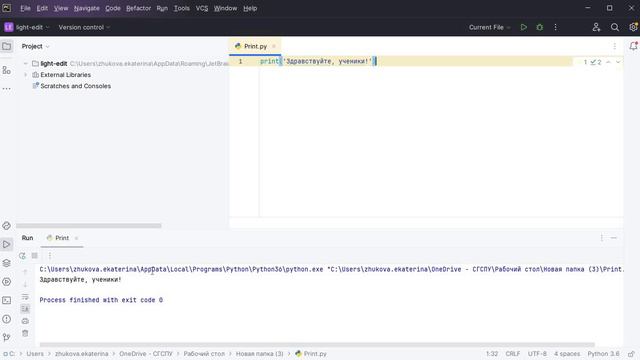Stop the running process in Run panel
640x360 pixels.
point(35,256)
